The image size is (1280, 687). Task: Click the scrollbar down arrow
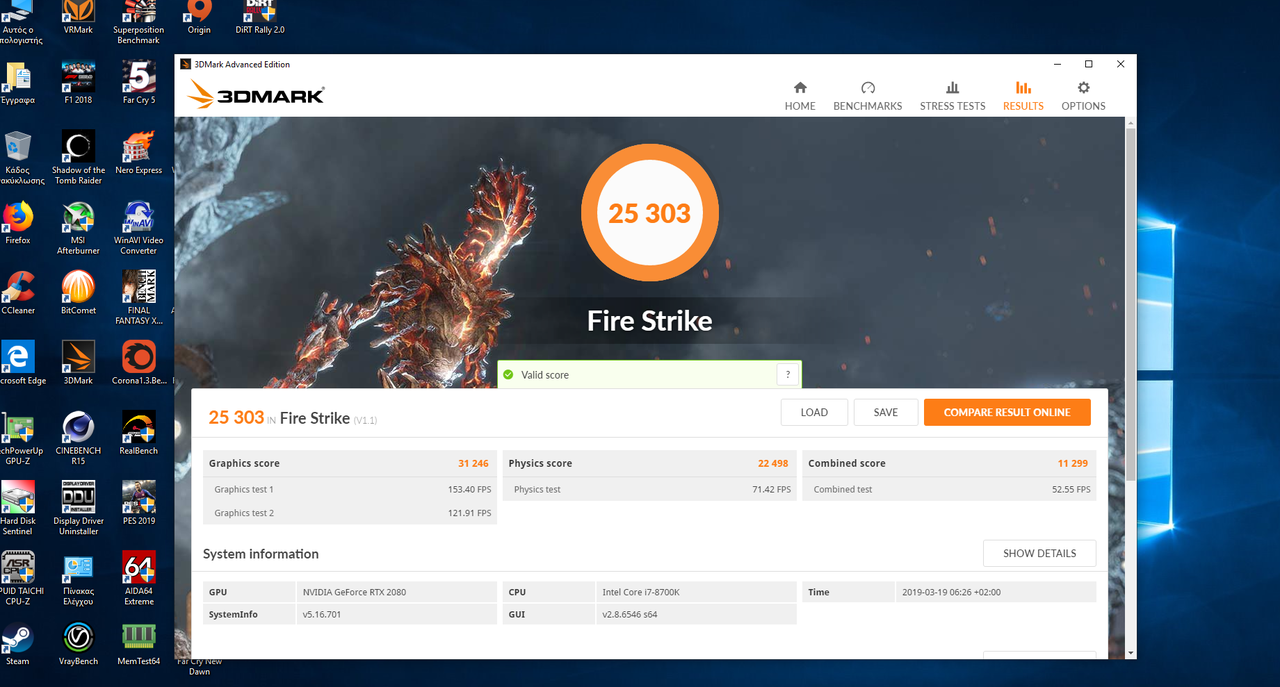1131,653
